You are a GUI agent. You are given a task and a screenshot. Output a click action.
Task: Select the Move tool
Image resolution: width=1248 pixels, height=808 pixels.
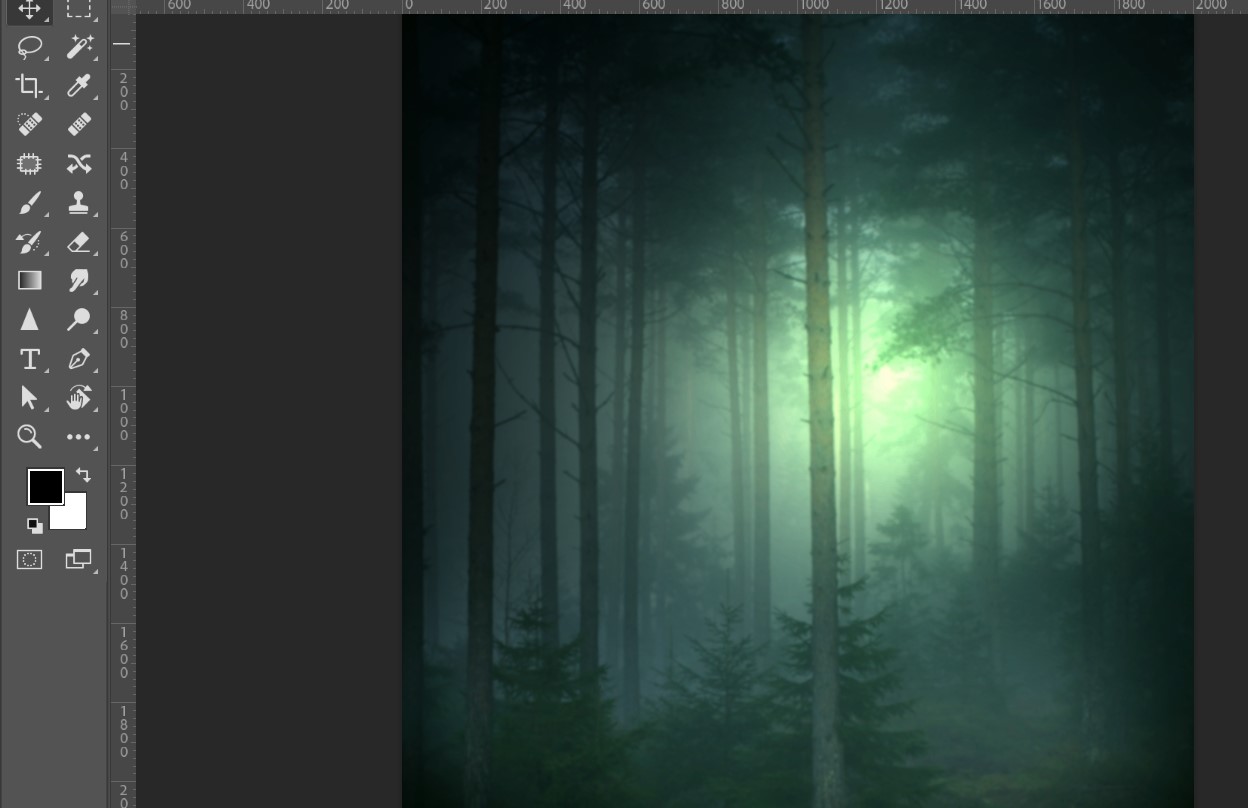tap(29, 9)
